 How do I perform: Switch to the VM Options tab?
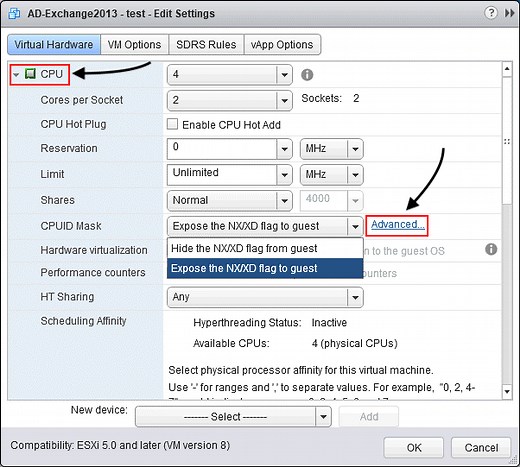[x=134, y=44]
